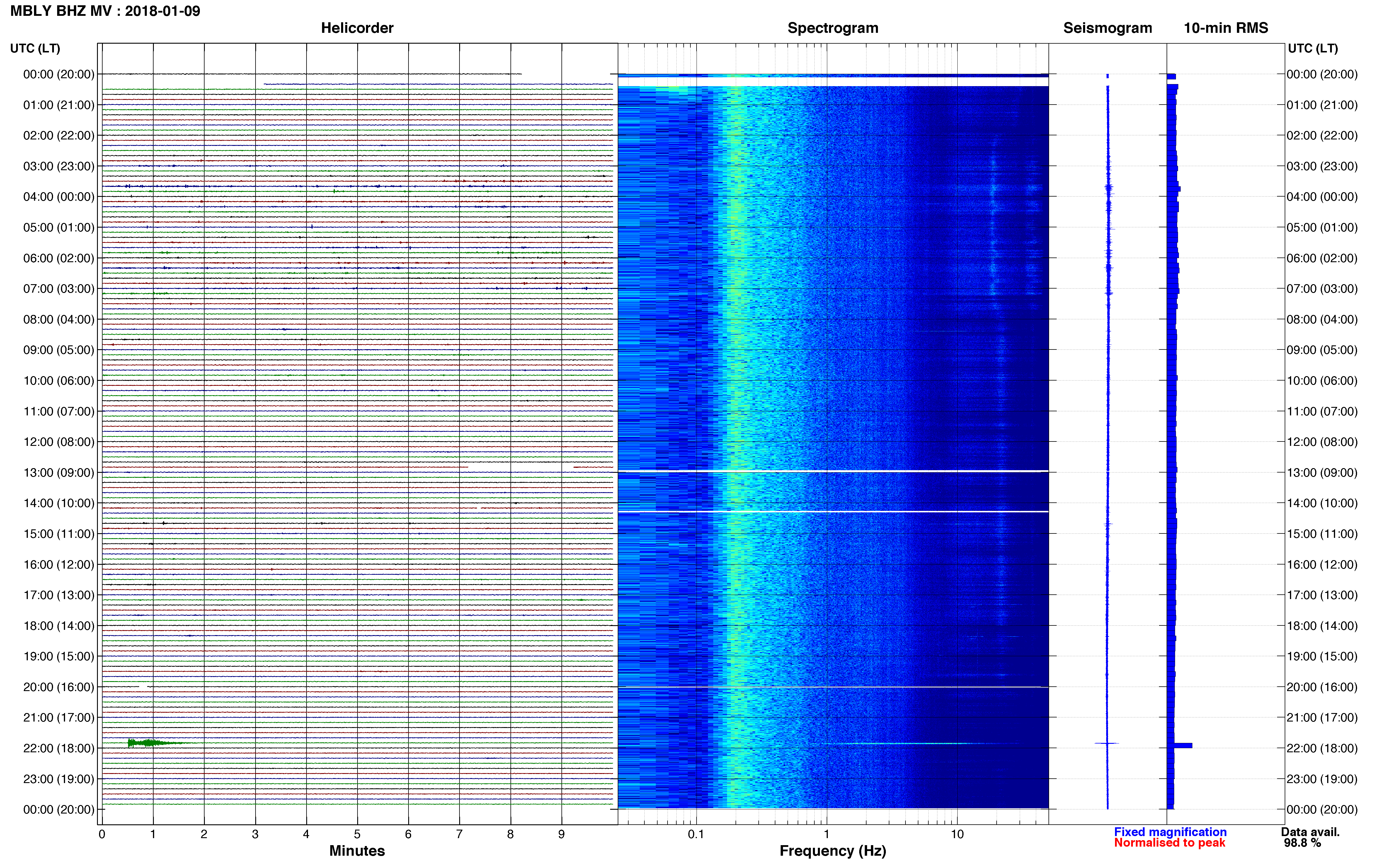The height and width of the screenshot is (868, 1389).
Task: Click the 'MBLY BHZ MV : 2018-01-09' title
Action: click(105, 11)
